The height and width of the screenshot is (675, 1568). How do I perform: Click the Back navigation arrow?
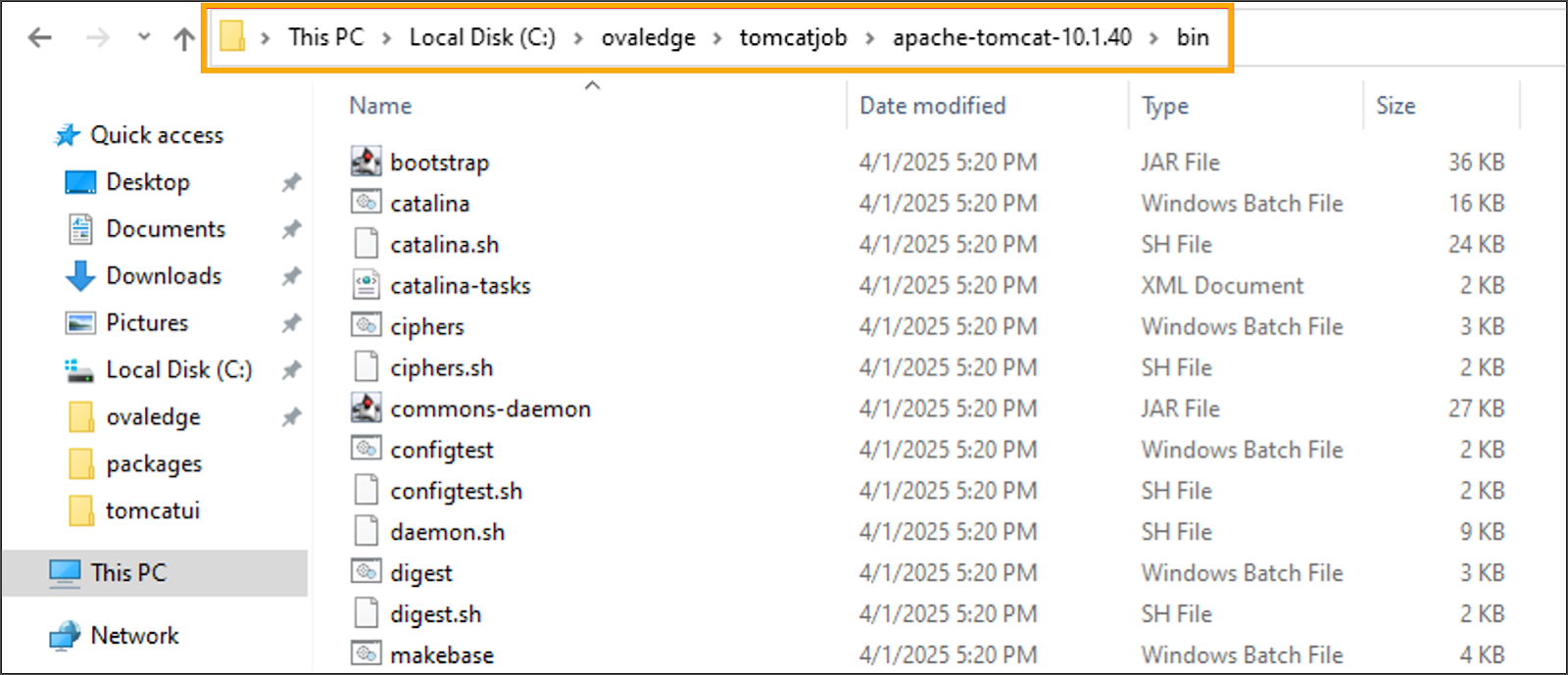coord(40,38)
